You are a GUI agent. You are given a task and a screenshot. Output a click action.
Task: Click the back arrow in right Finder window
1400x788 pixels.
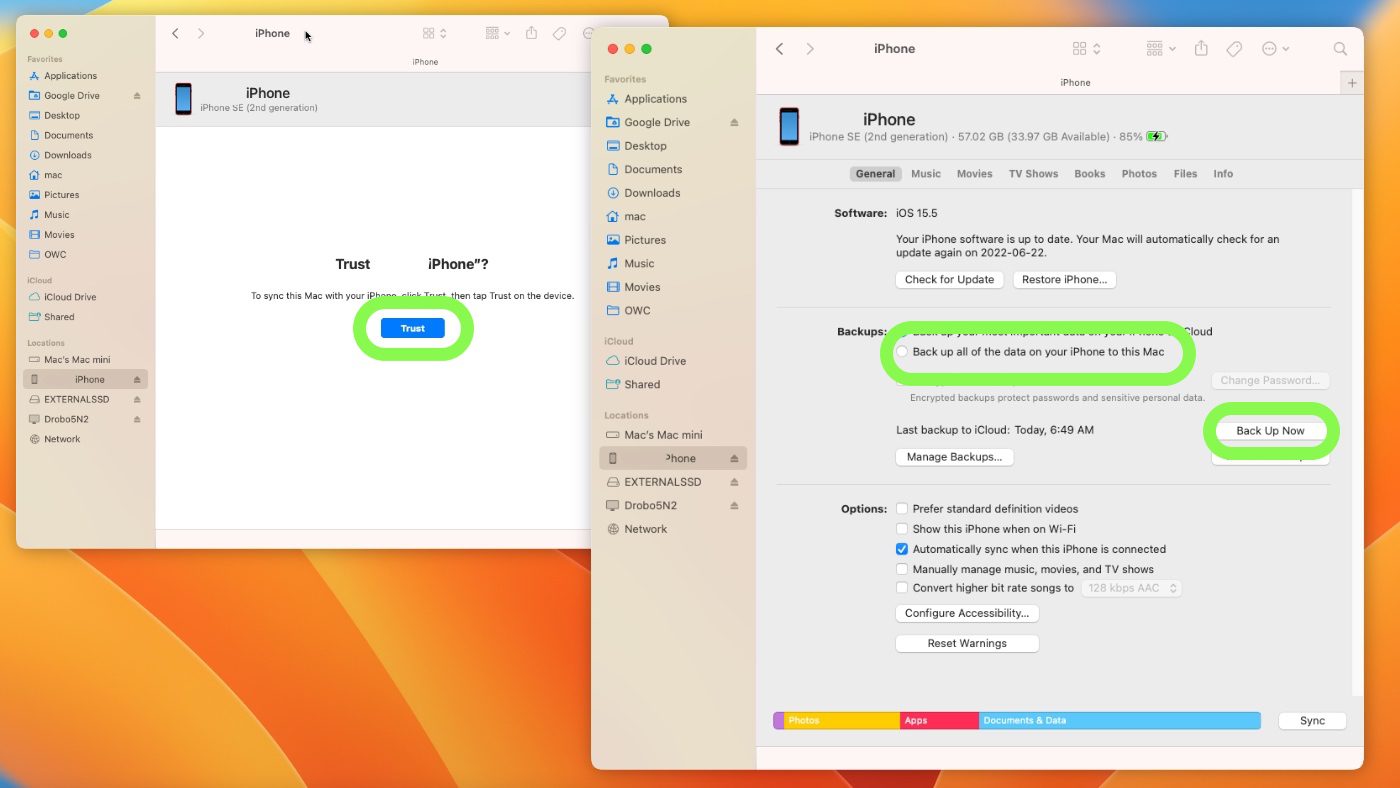(780, 49)
